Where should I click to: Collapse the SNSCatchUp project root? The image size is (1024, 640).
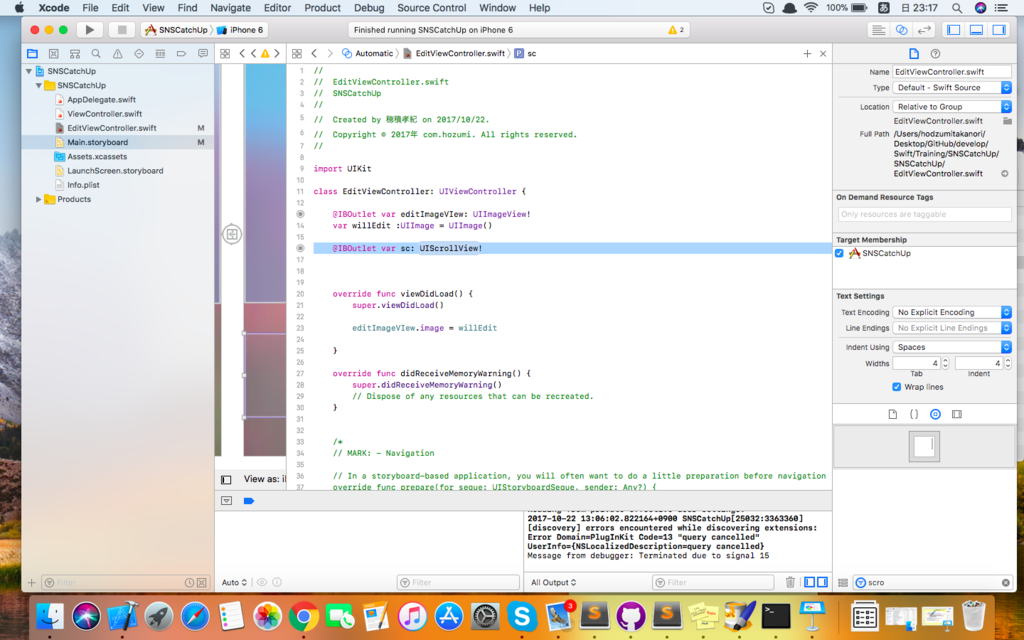point(29,71)
